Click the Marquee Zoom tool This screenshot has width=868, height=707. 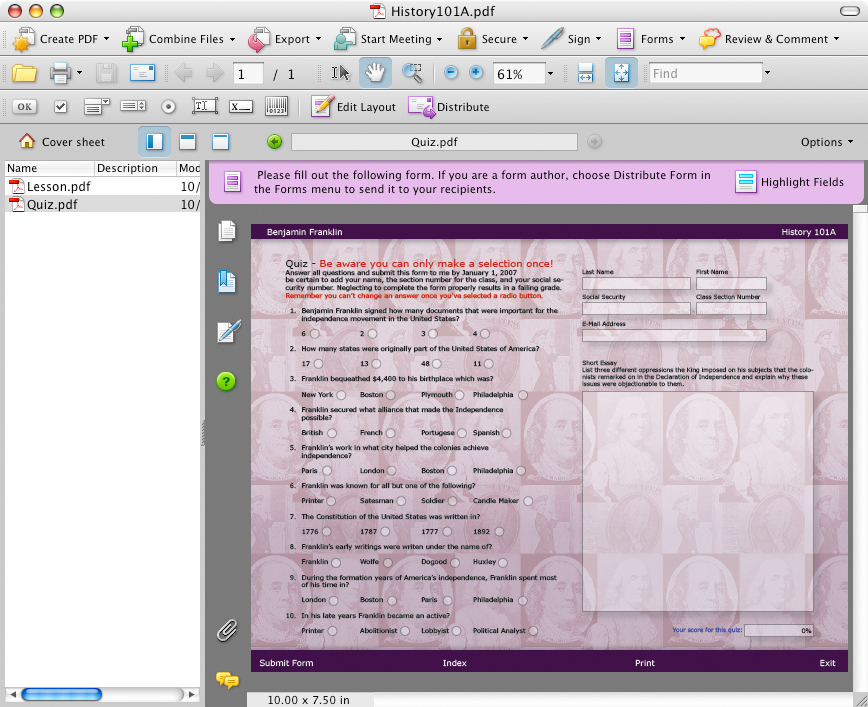[x=411, y=73]
